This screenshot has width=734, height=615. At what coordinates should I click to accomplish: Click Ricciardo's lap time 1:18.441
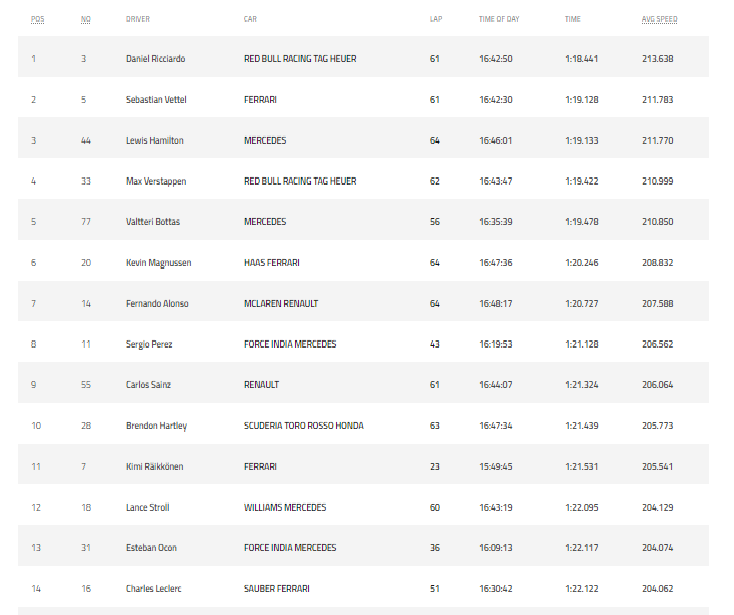point(581,59)
